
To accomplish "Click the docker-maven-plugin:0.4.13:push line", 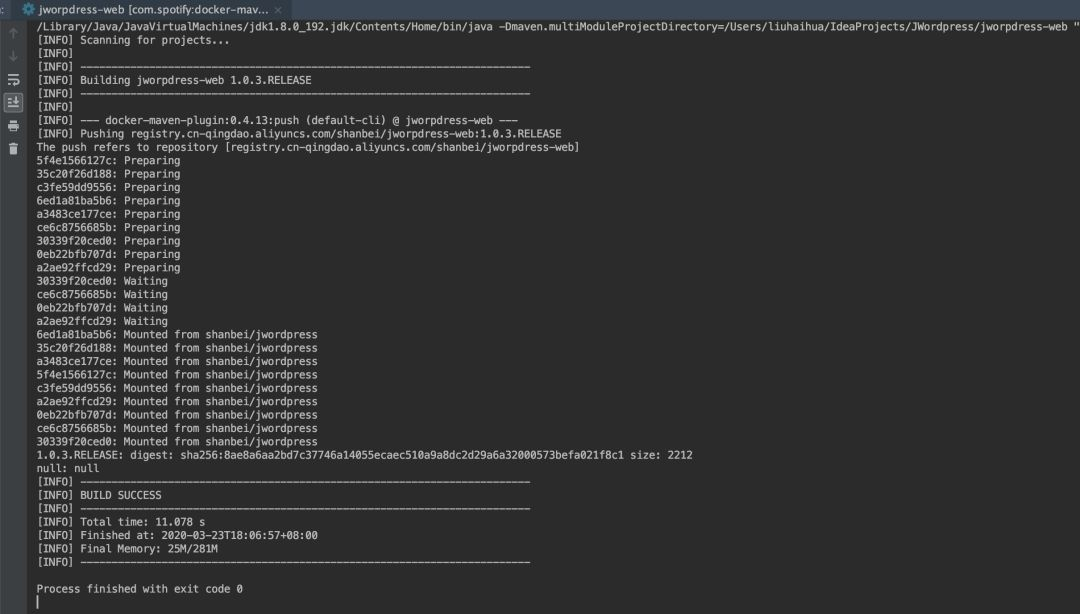I will tap(277, 120).
